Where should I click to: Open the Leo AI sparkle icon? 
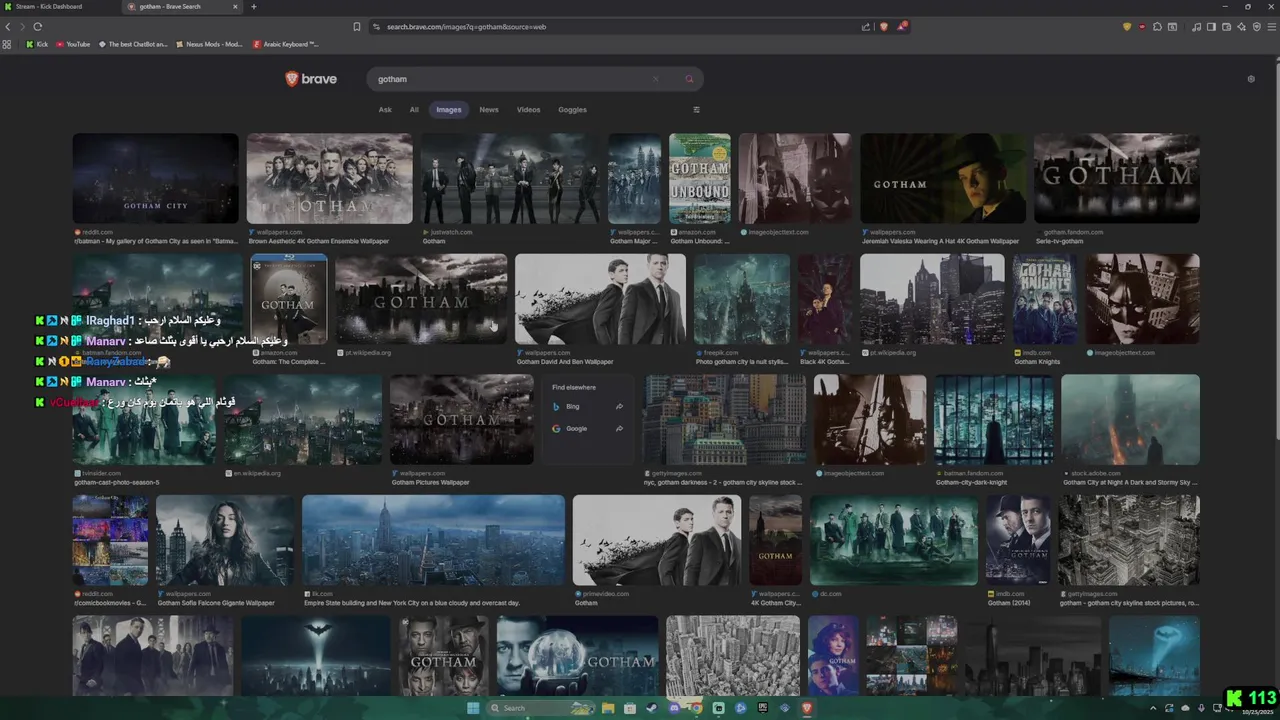(1241, 27)
